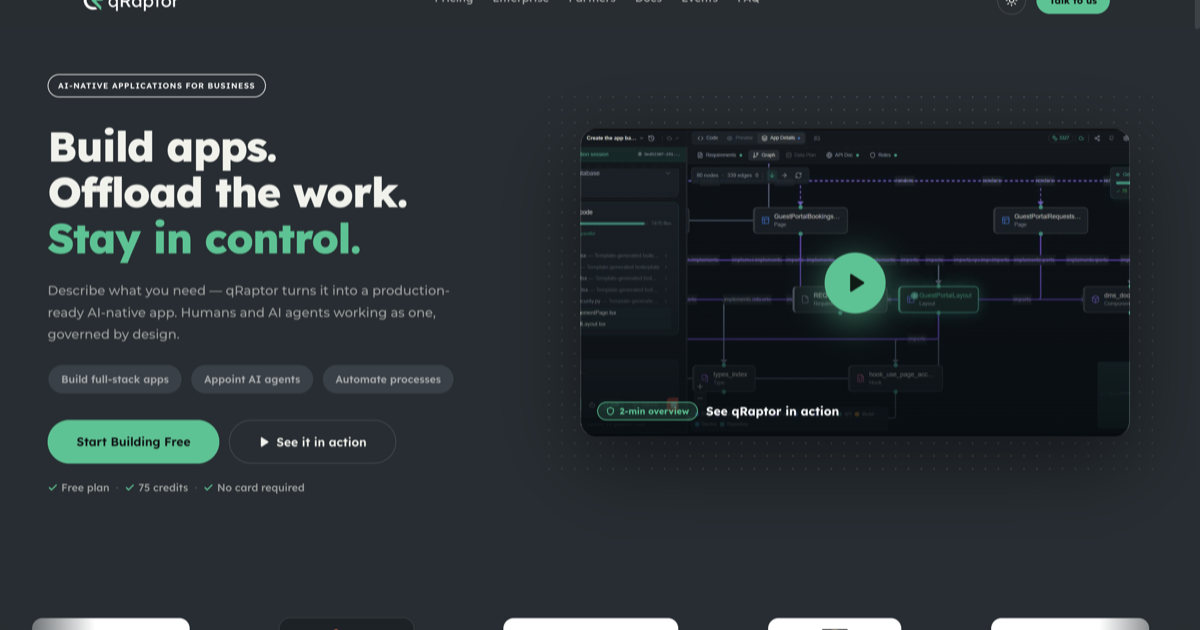Click the Stay in control. heading line
Screen dimensions: 1200x630
(x=205, y=239)
